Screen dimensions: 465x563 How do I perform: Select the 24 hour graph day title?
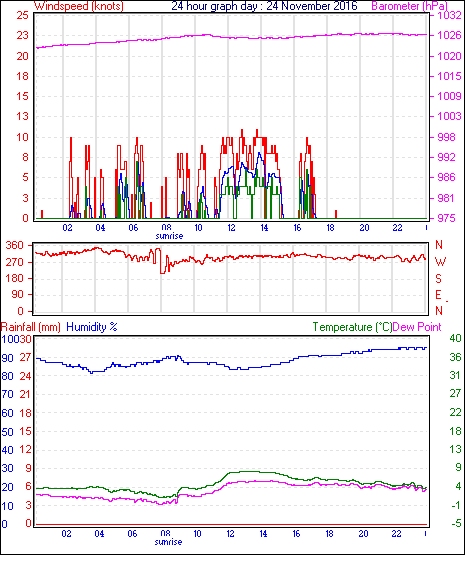pos(264,6)
